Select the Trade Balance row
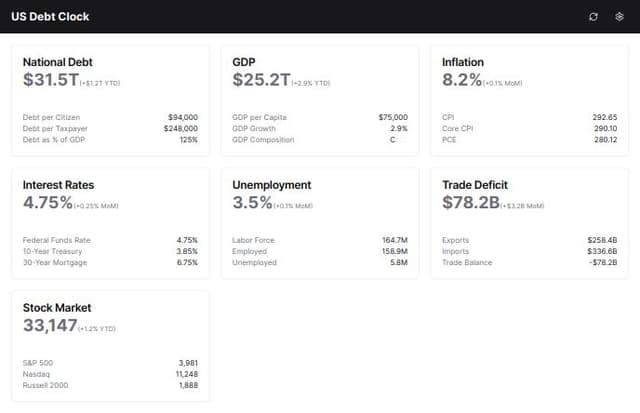Image resolution: width=640 pixels, height=413 pixels. [x=529, y=262]
